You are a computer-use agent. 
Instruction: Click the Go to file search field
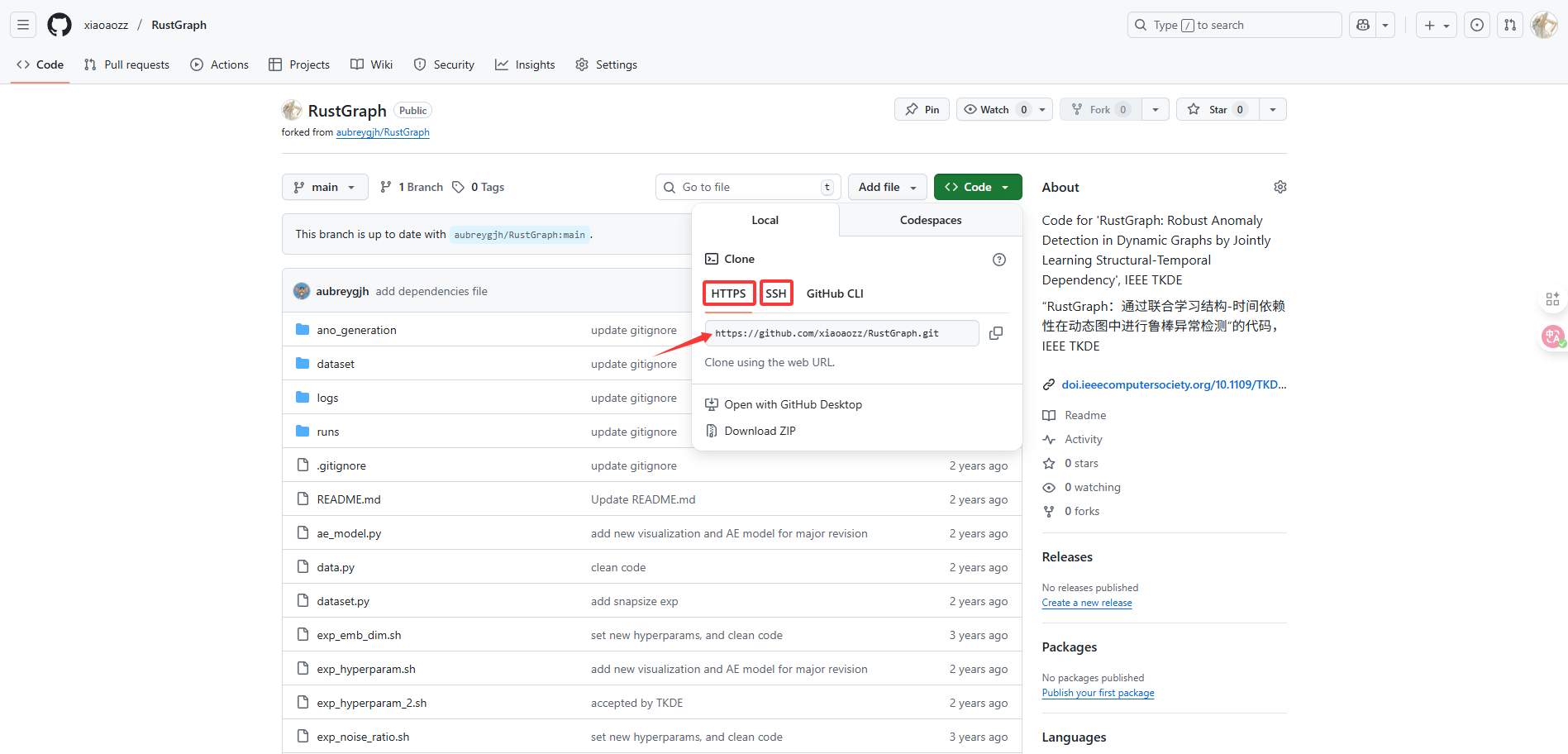tap(748, 187)
